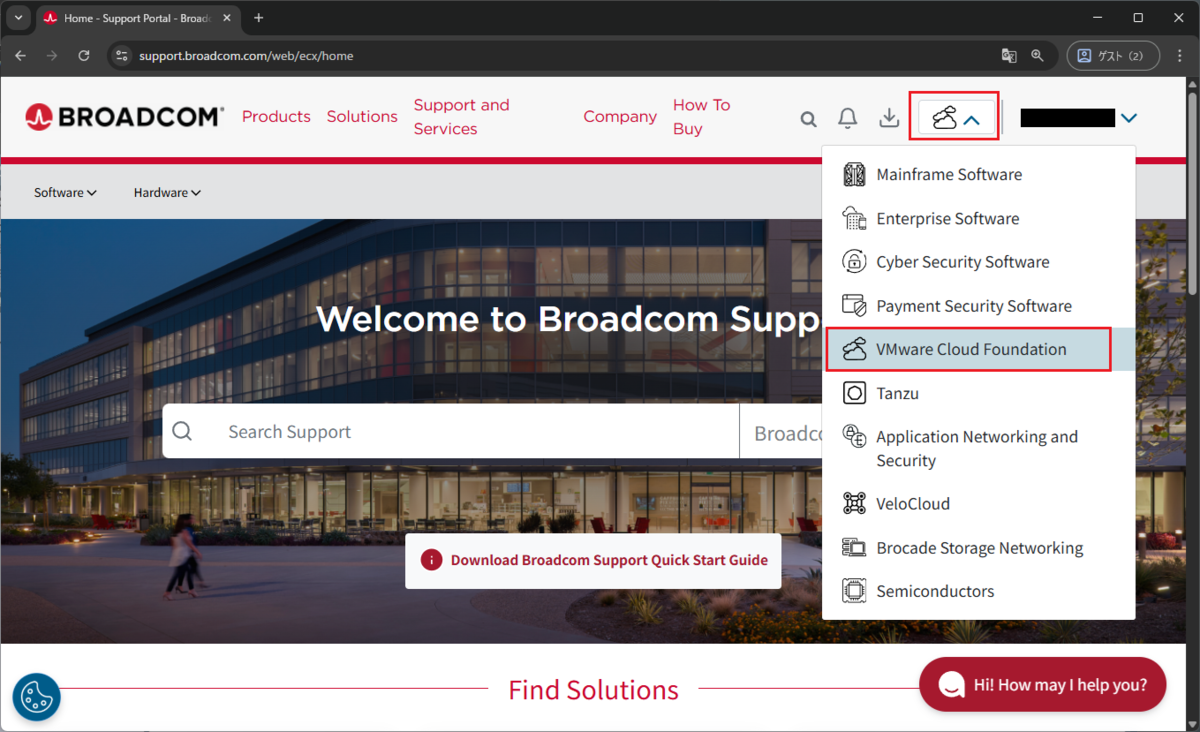Open a new browser tab
The image size is (1200, 732).
[x=259, y=18]
